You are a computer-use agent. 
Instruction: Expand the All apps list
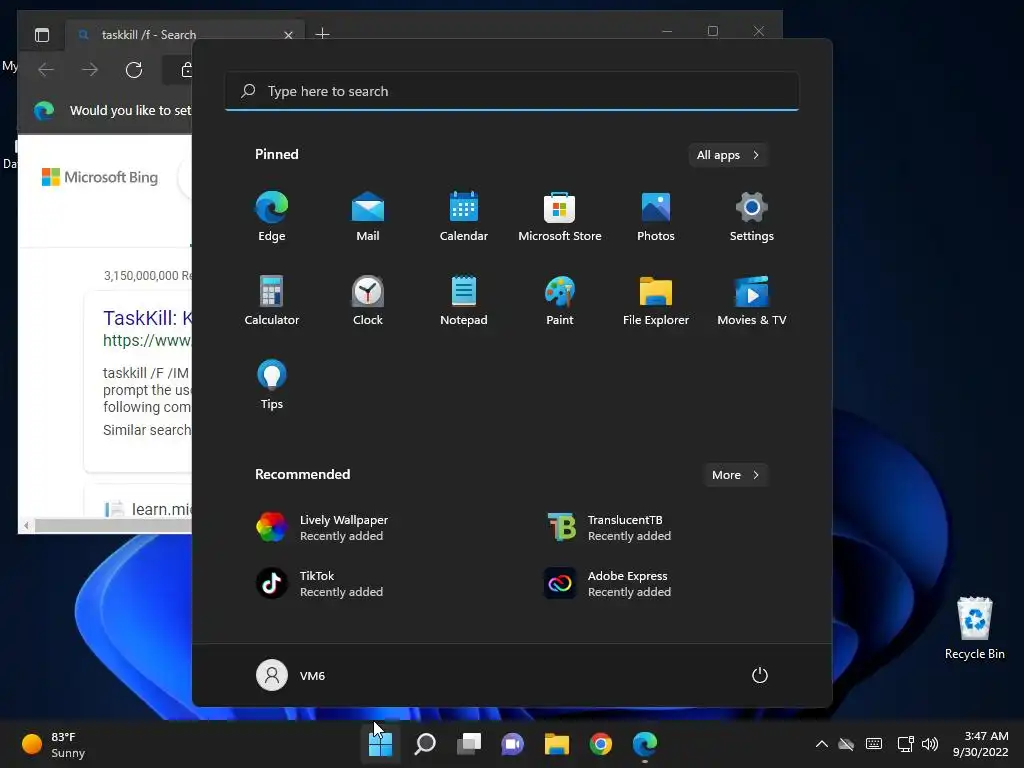click(728, 155)
